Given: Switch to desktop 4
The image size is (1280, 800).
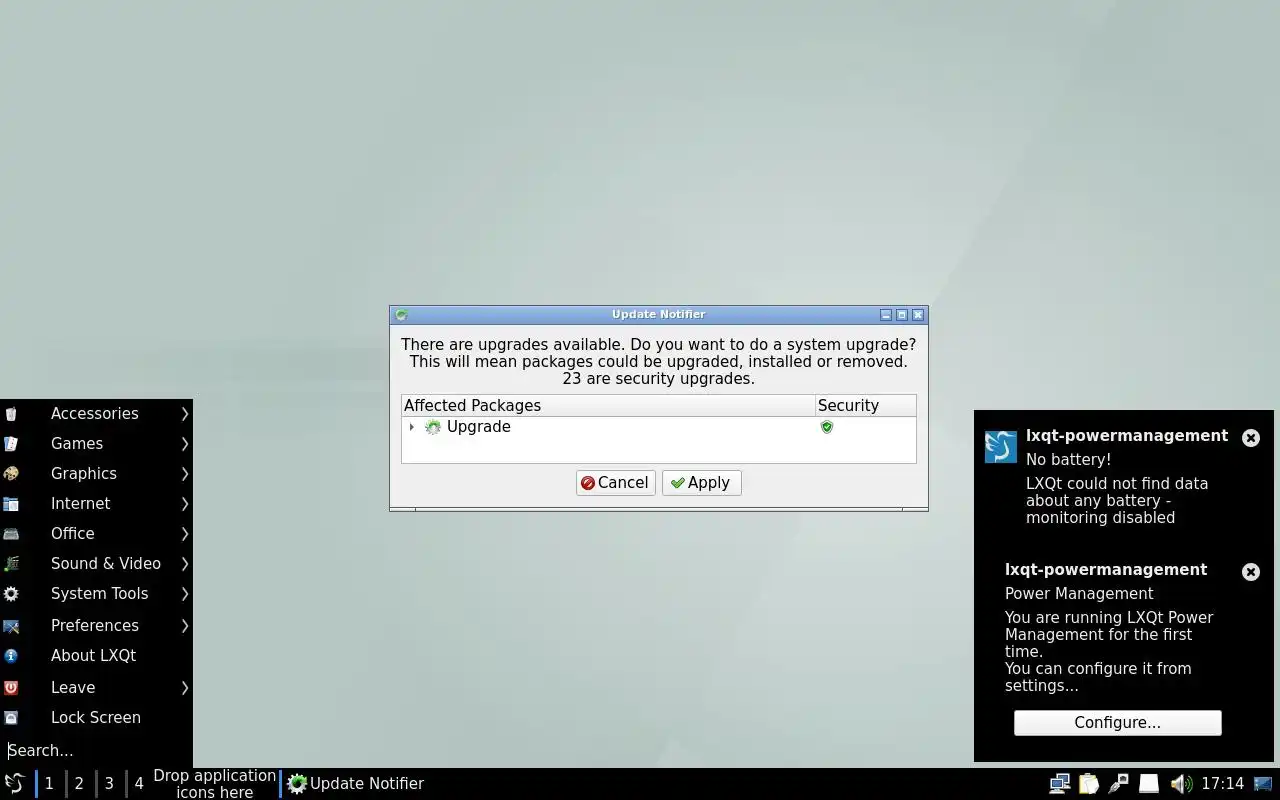Looking at the screenshot, I should [x=139, y=783].
